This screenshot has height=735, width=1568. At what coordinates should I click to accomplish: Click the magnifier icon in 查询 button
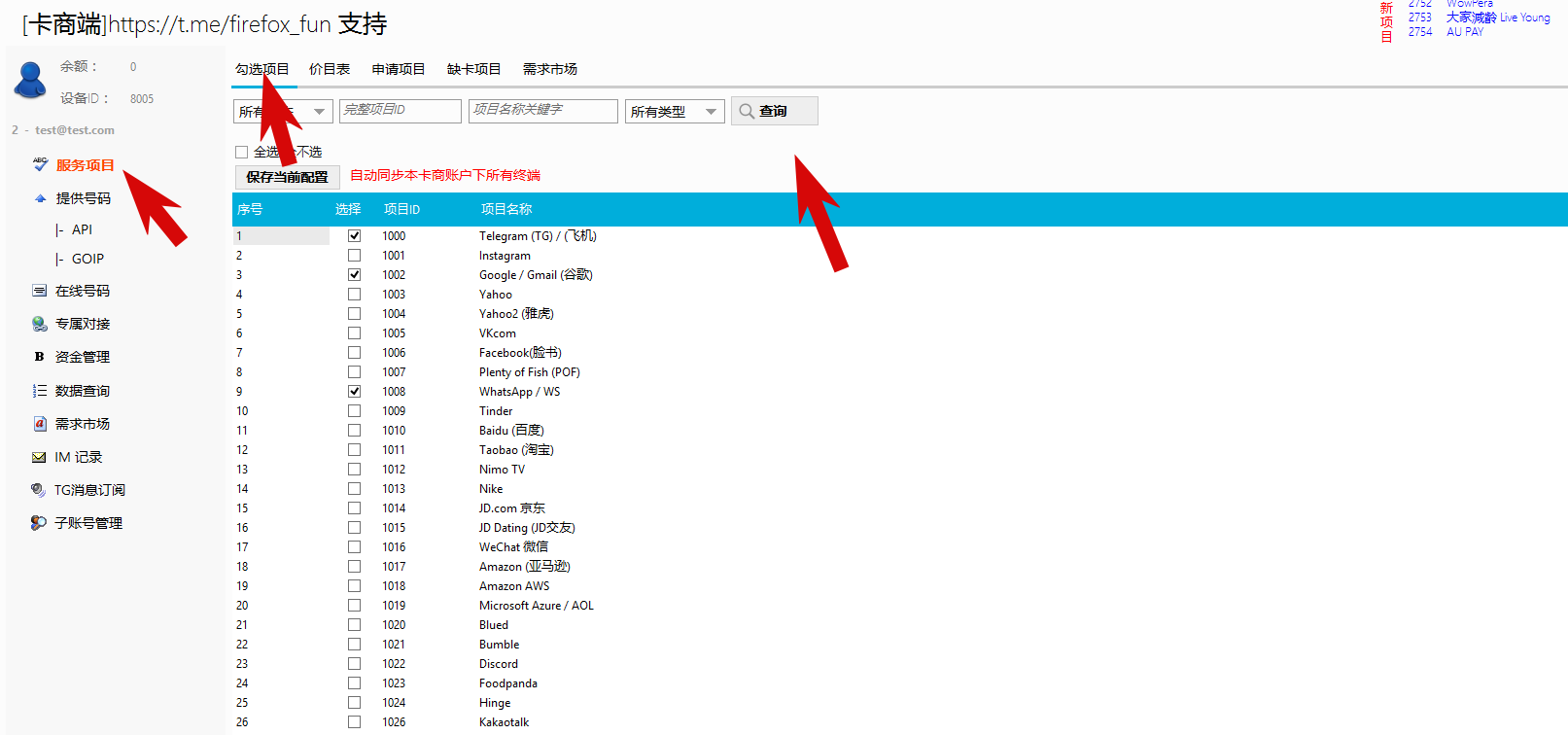747,111
